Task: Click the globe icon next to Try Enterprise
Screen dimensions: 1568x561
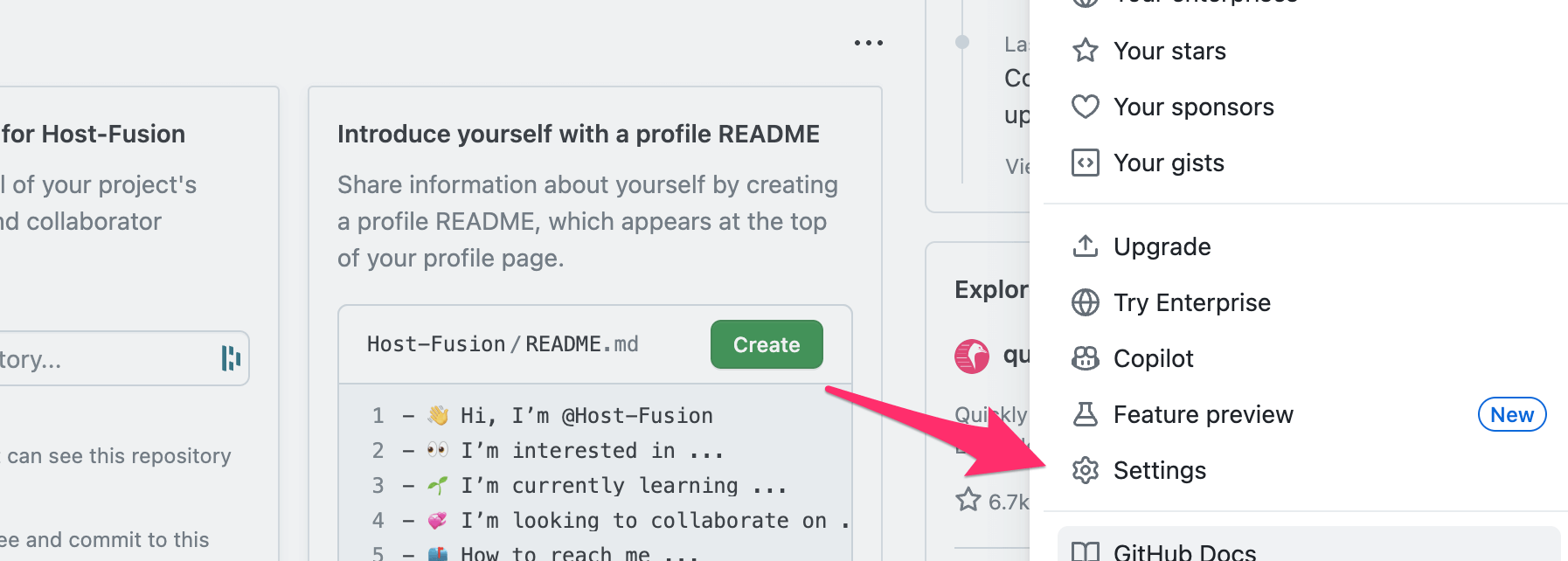Action: tap(1084, 302)
